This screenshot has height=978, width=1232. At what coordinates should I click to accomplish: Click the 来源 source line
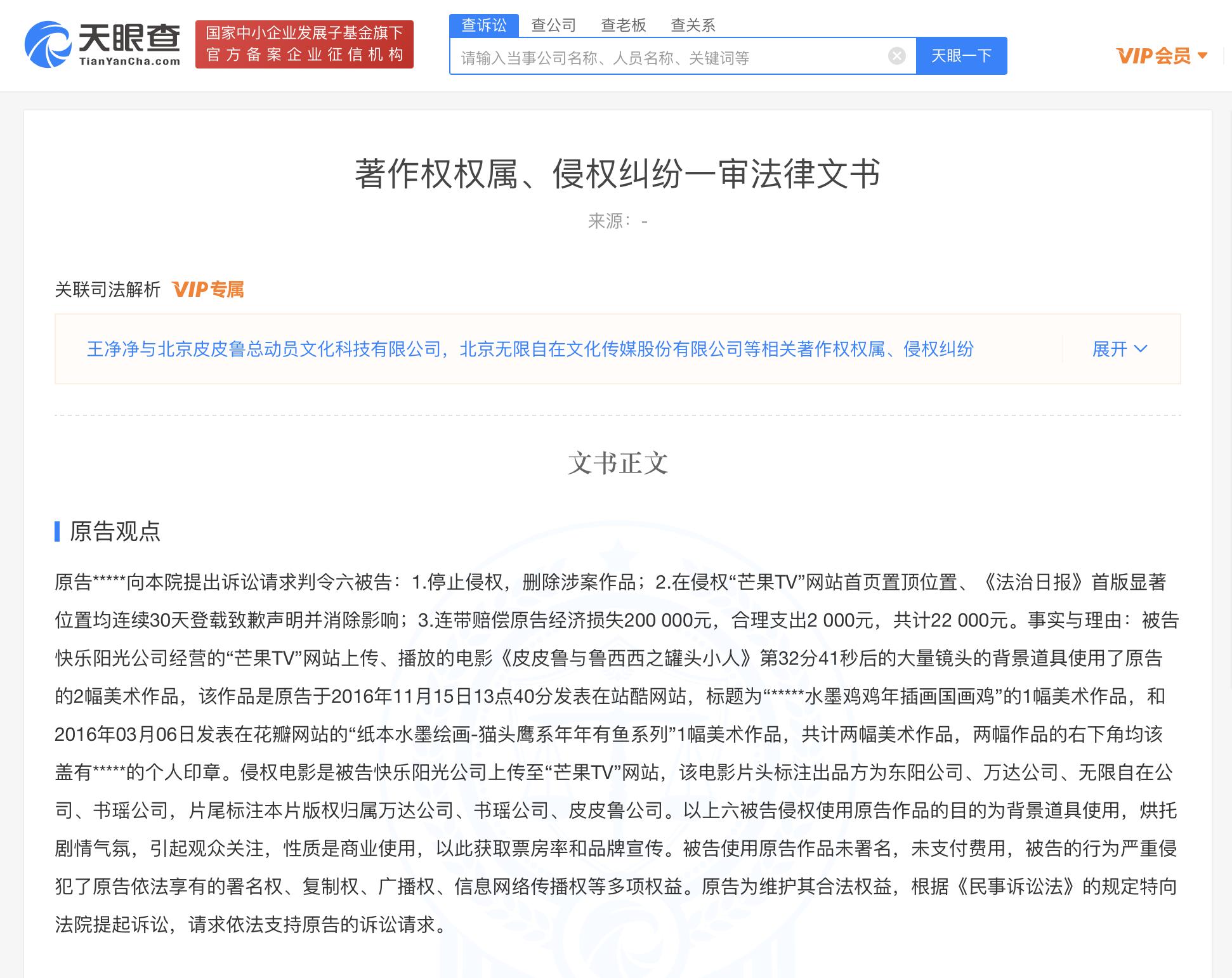(x=617, y=221)
